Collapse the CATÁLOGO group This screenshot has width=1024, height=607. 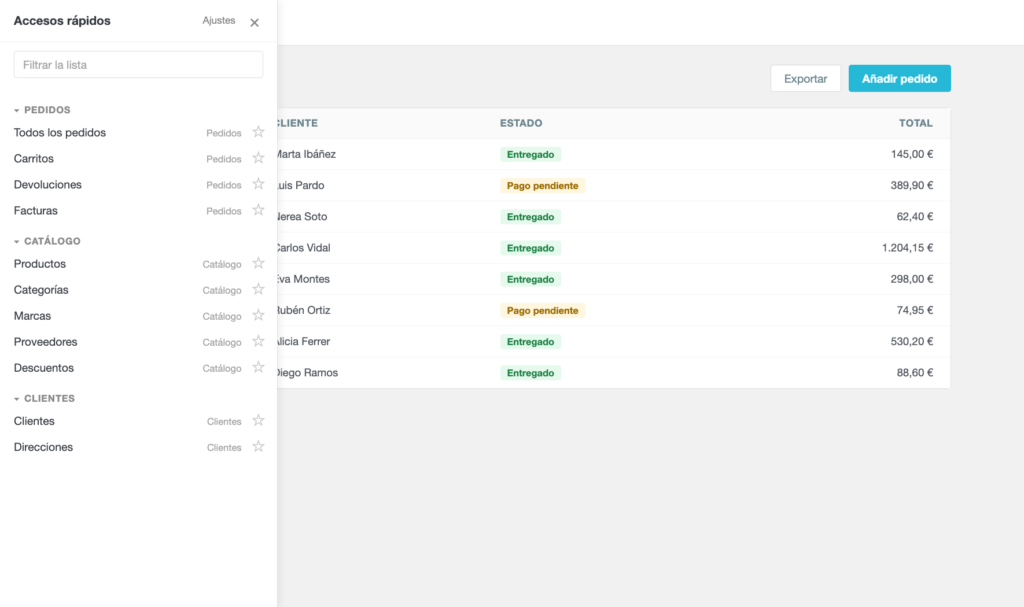pos(16,242)
